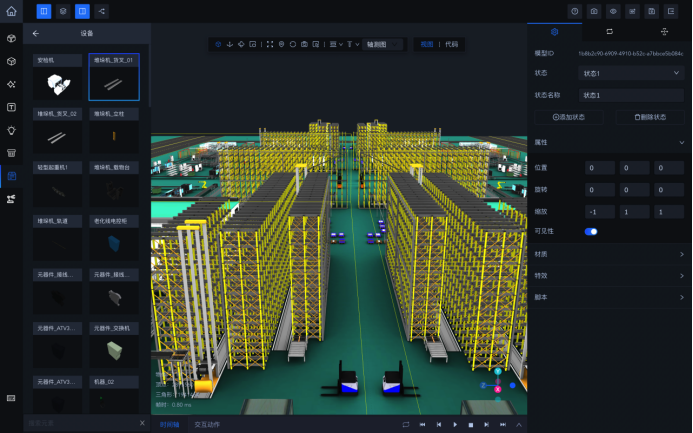693x433 pixels.
Task: Open the second box primitives icon in sidebar
Action: (x=11, y=61)
